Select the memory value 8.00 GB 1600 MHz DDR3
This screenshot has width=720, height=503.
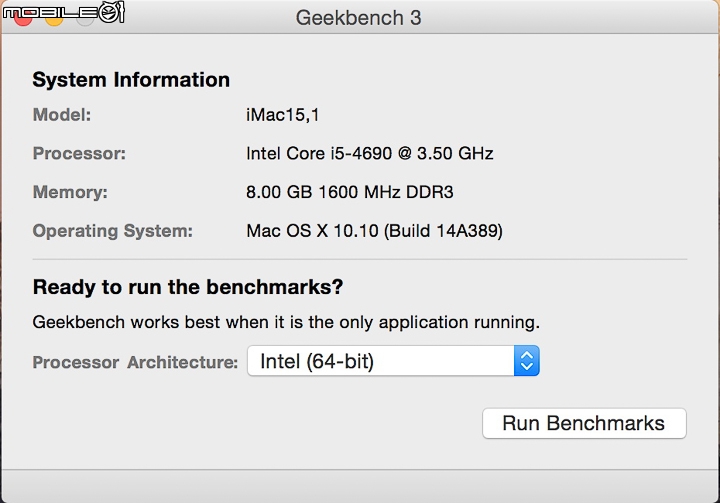coord(349,192)
